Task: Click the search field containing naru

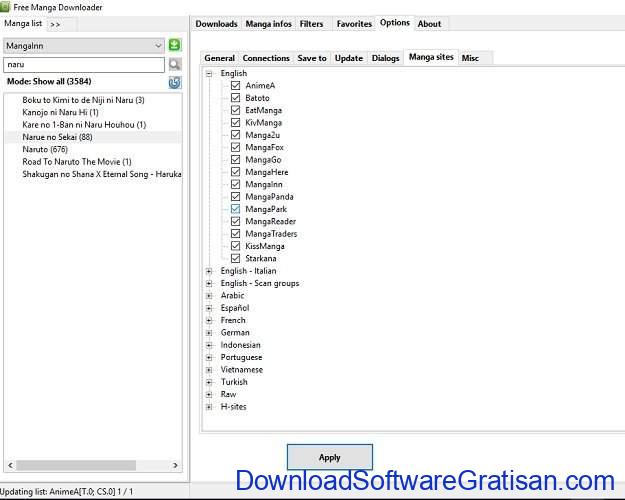Action: click(x=84, y=65)
